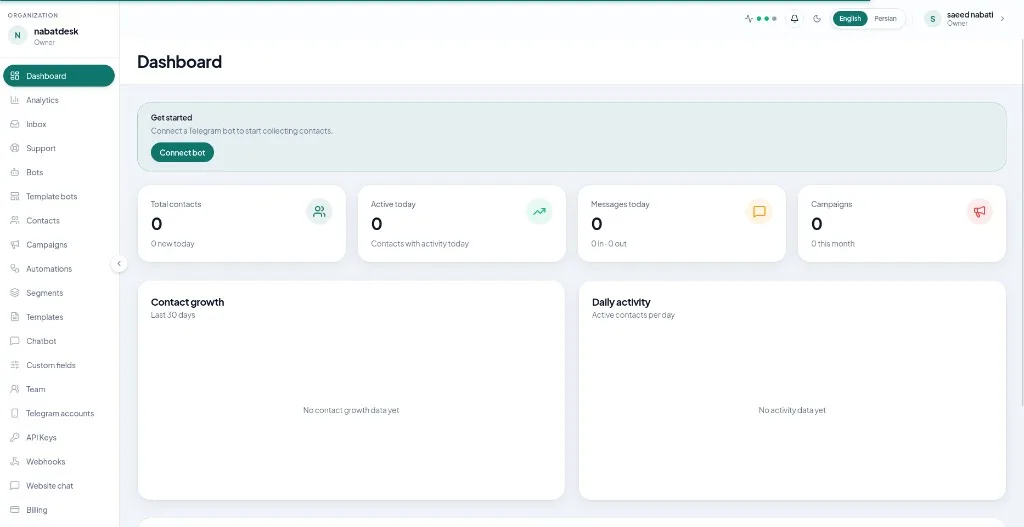Click the Support lifebuoy icon

pos(15,148)
